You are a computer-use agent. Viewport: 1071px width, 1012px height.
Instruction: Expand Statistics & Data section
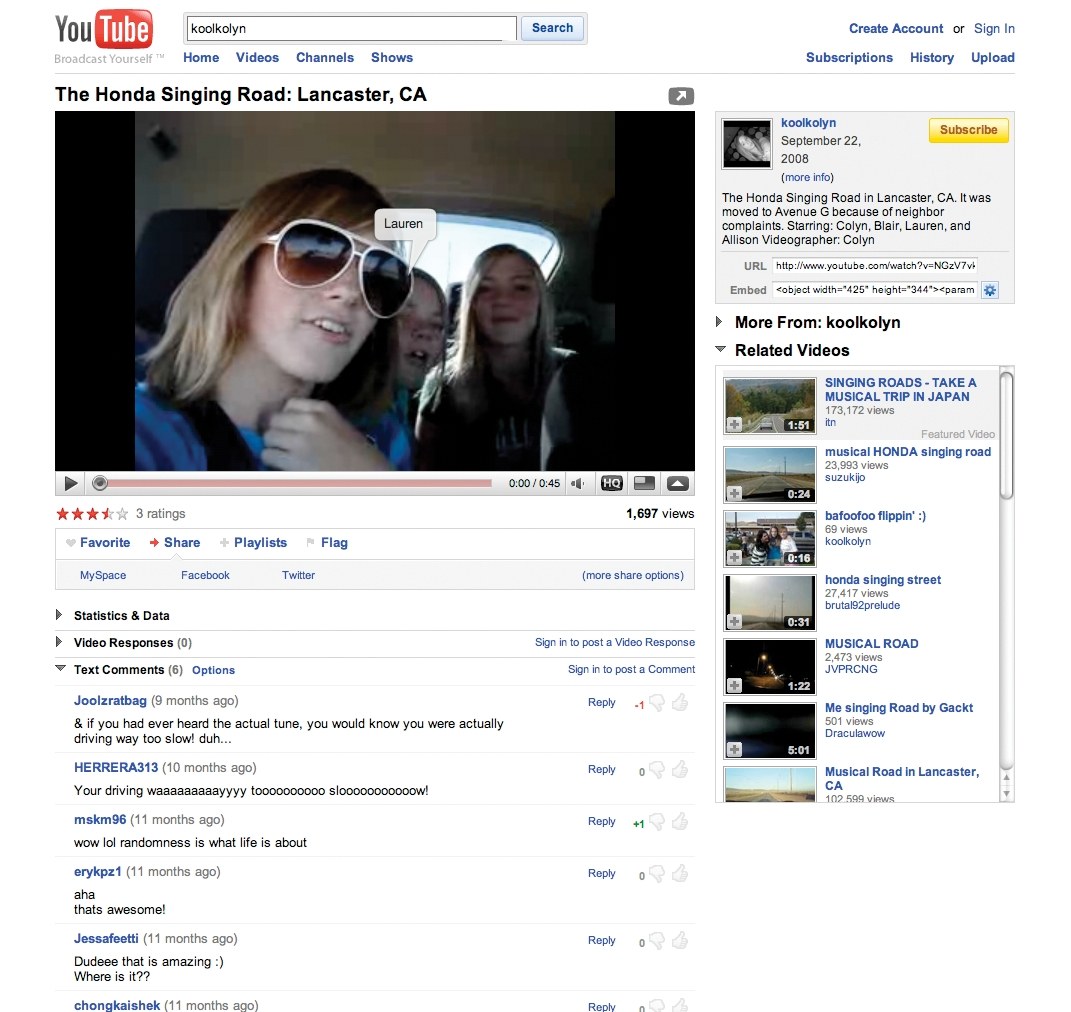(x=59, y=615)
